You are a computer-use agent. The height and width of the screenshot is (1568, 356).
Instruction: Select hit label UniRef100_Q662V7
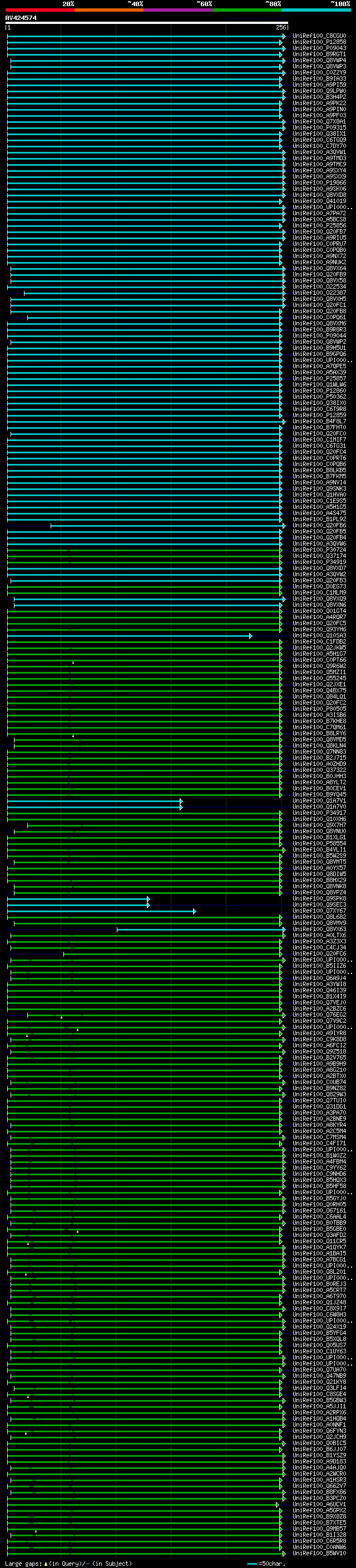click(x=319, y=1486)
